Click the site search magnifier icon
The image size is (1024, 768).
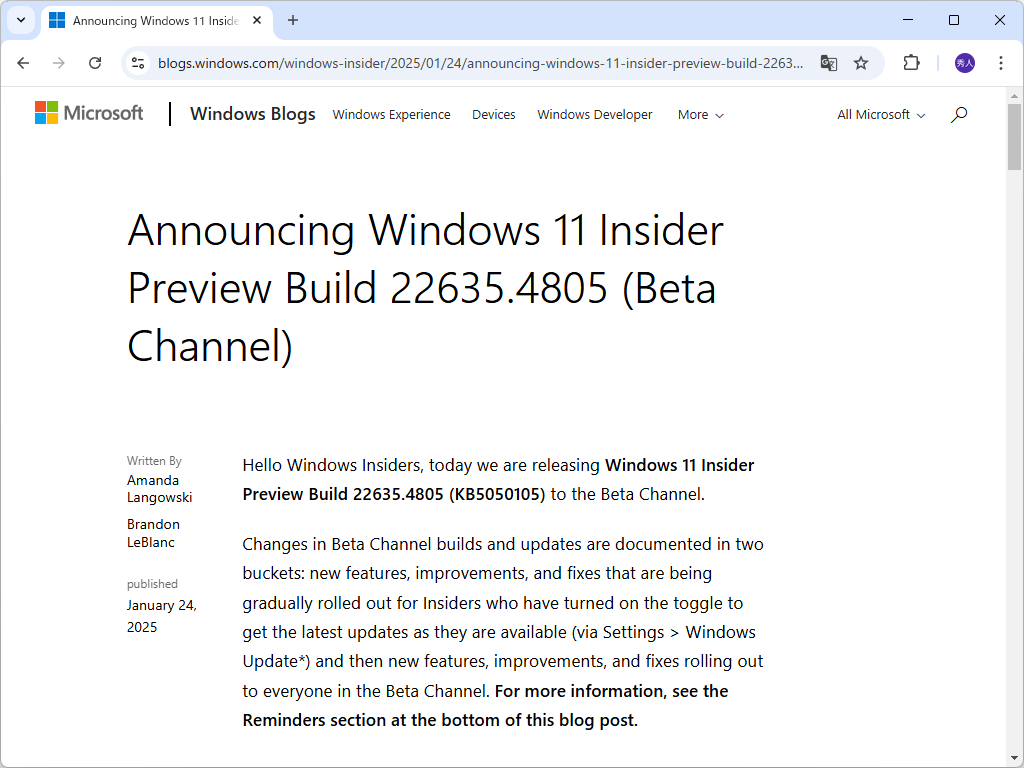click(959, 115)
